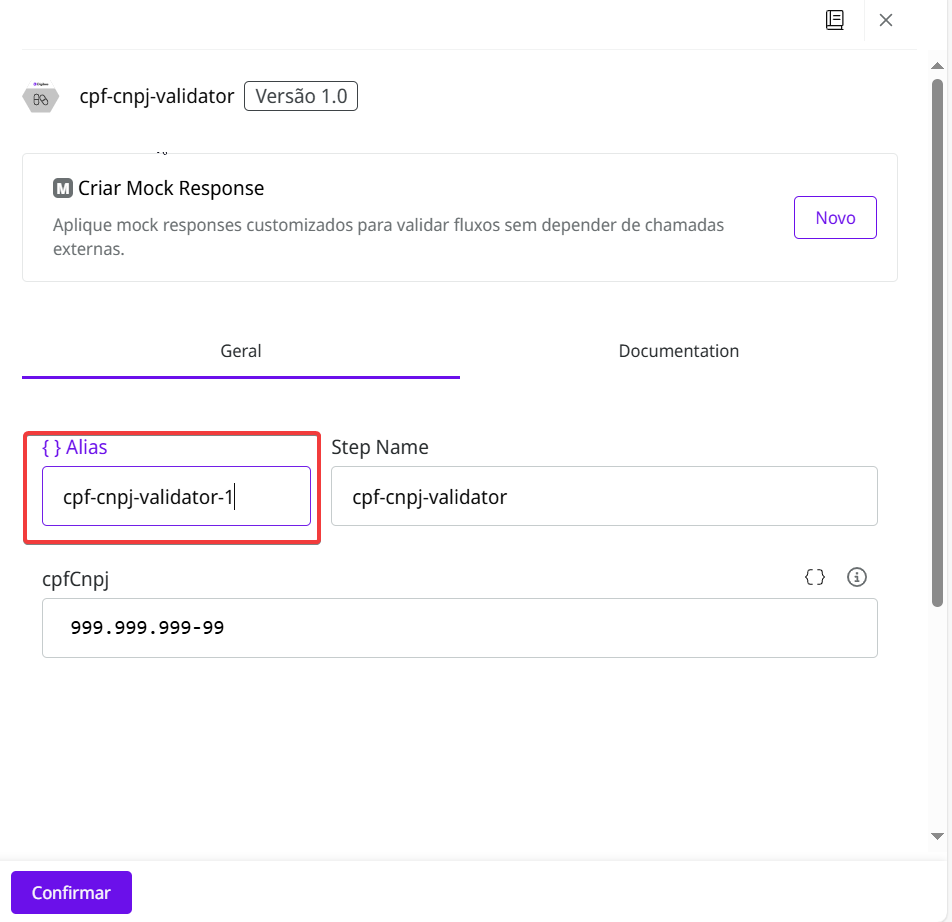Confirm the step configuration
This screenshot has width=952, height=922.
click(x=71, y=893)
